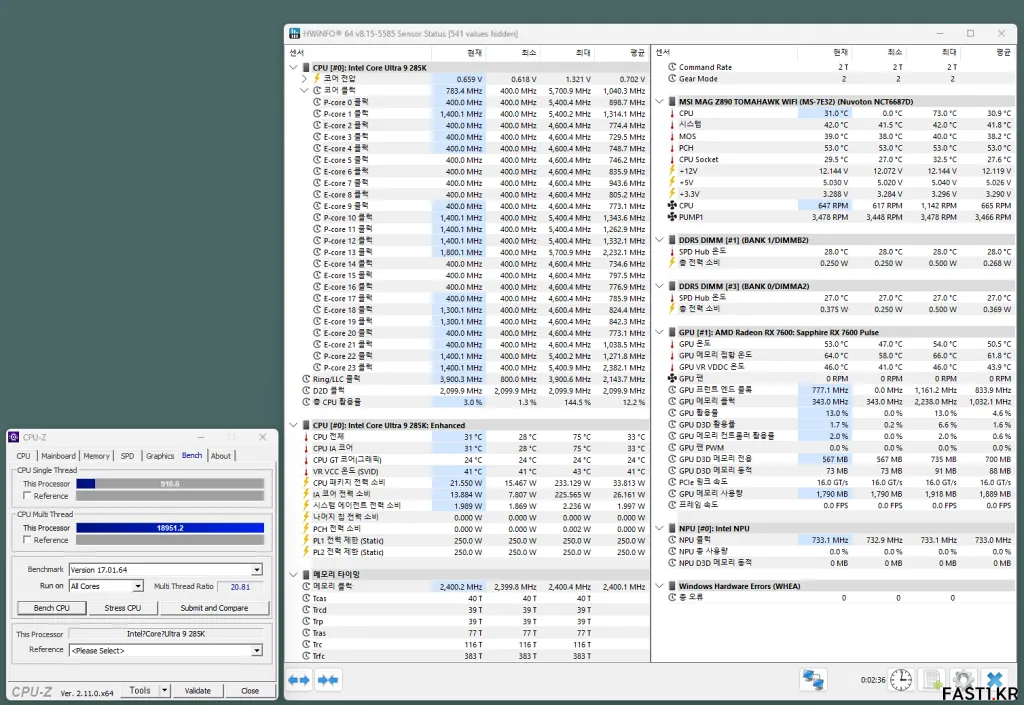The width and height of the screenshot is (1024, 705).
Task: Switch to the SPD tab in CPU-Z
Action: point(127,456)
